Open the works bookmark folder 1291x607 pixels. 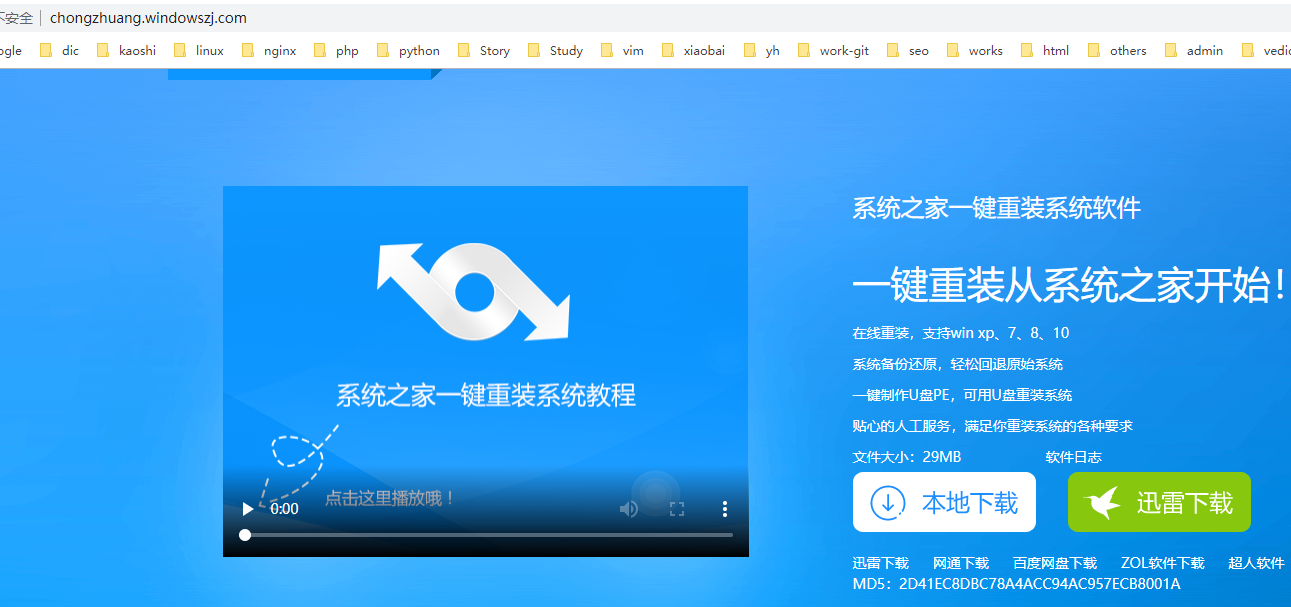(974, 50)
